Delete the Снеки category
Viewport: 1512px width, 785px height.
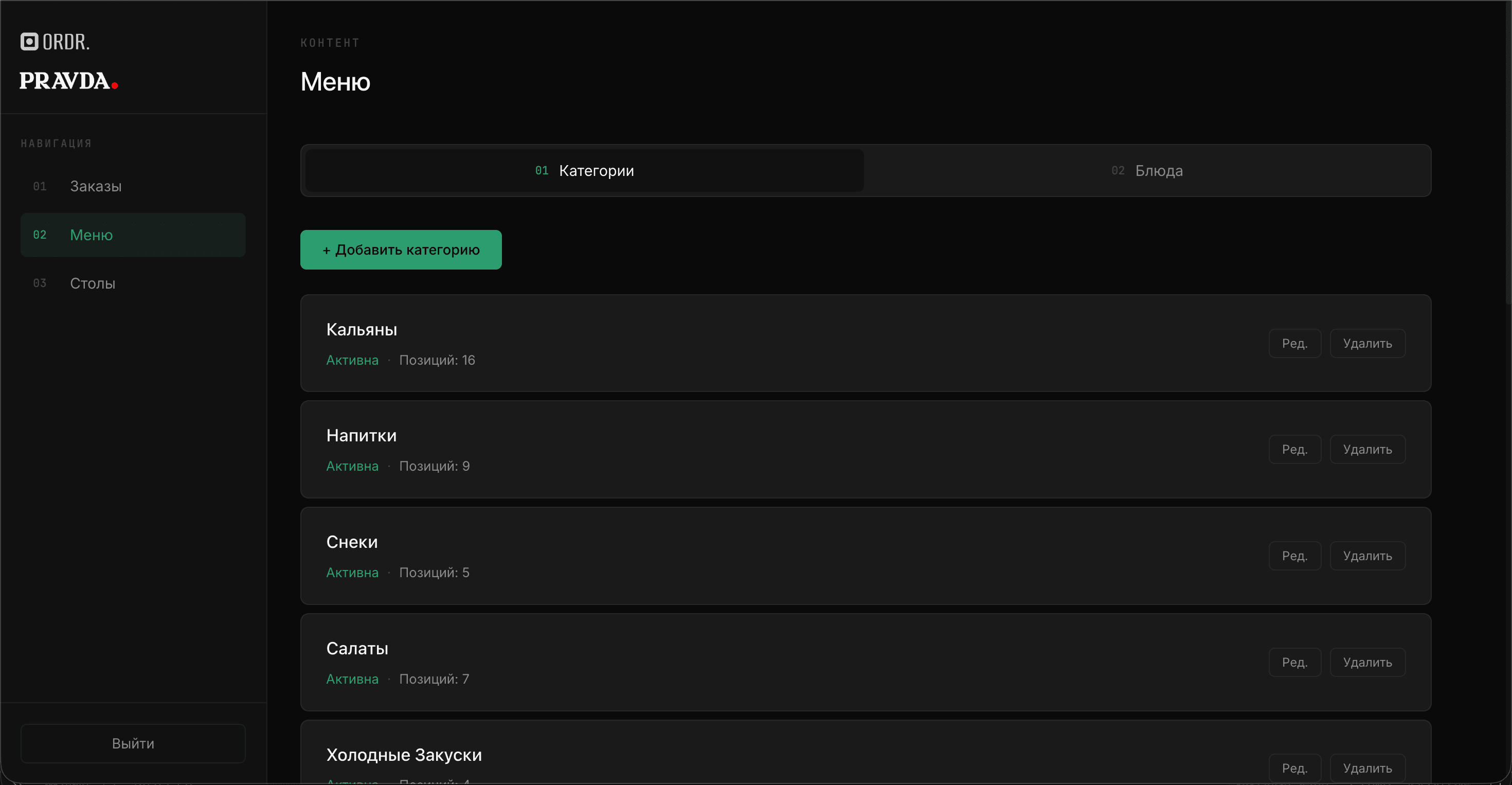(1367, 556)
